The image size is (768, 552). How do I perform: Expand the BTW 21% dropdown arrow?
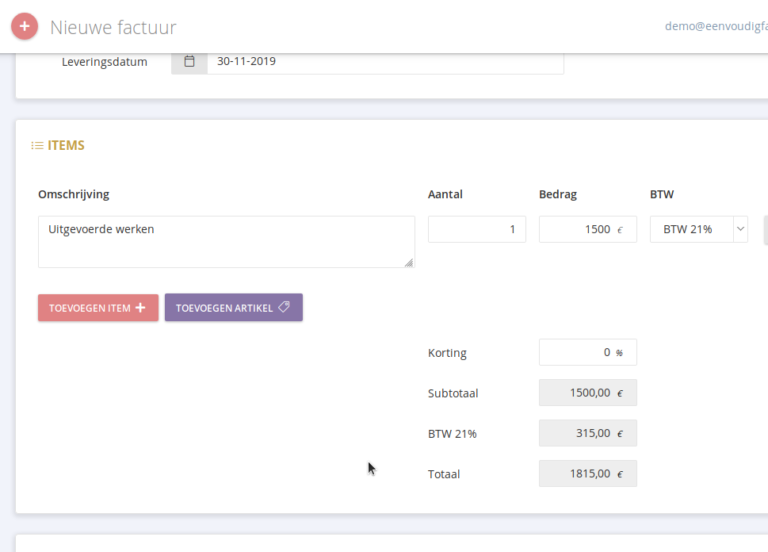[740, 229]
